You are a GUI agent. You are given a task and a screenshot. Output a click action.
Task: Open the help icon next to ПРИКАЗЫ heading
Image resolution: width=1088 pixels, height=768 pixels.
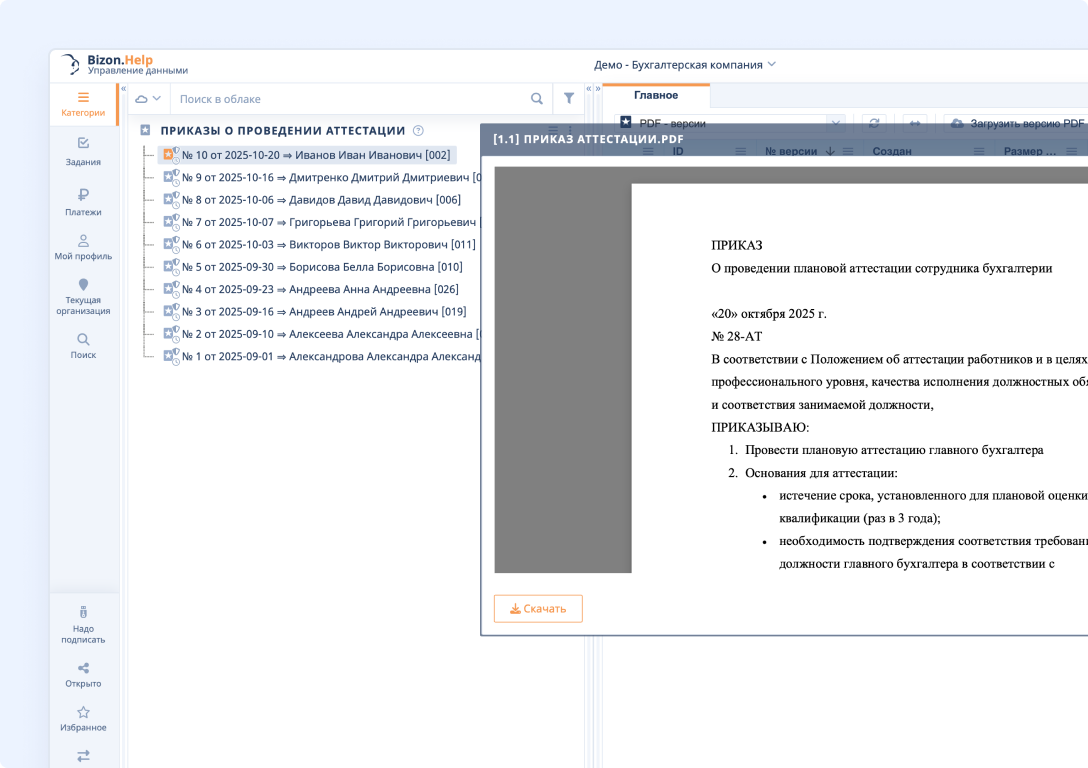click(x=417, y=131)
